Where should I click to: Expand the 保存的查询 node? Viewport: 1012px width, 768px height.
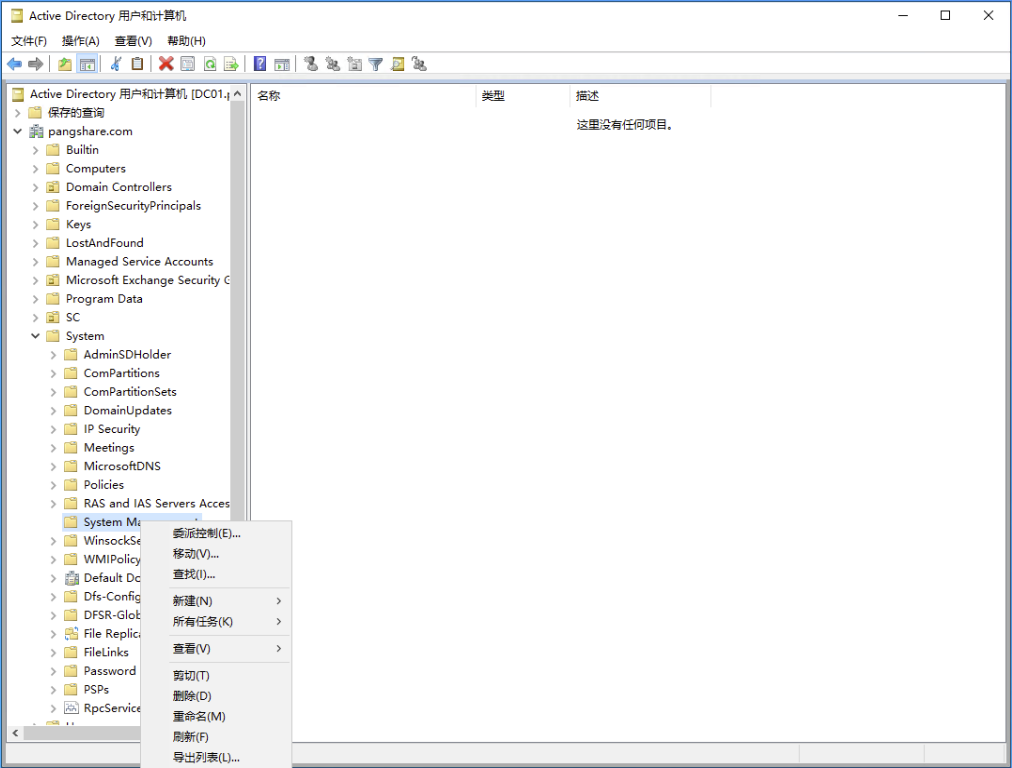point(17,112)
